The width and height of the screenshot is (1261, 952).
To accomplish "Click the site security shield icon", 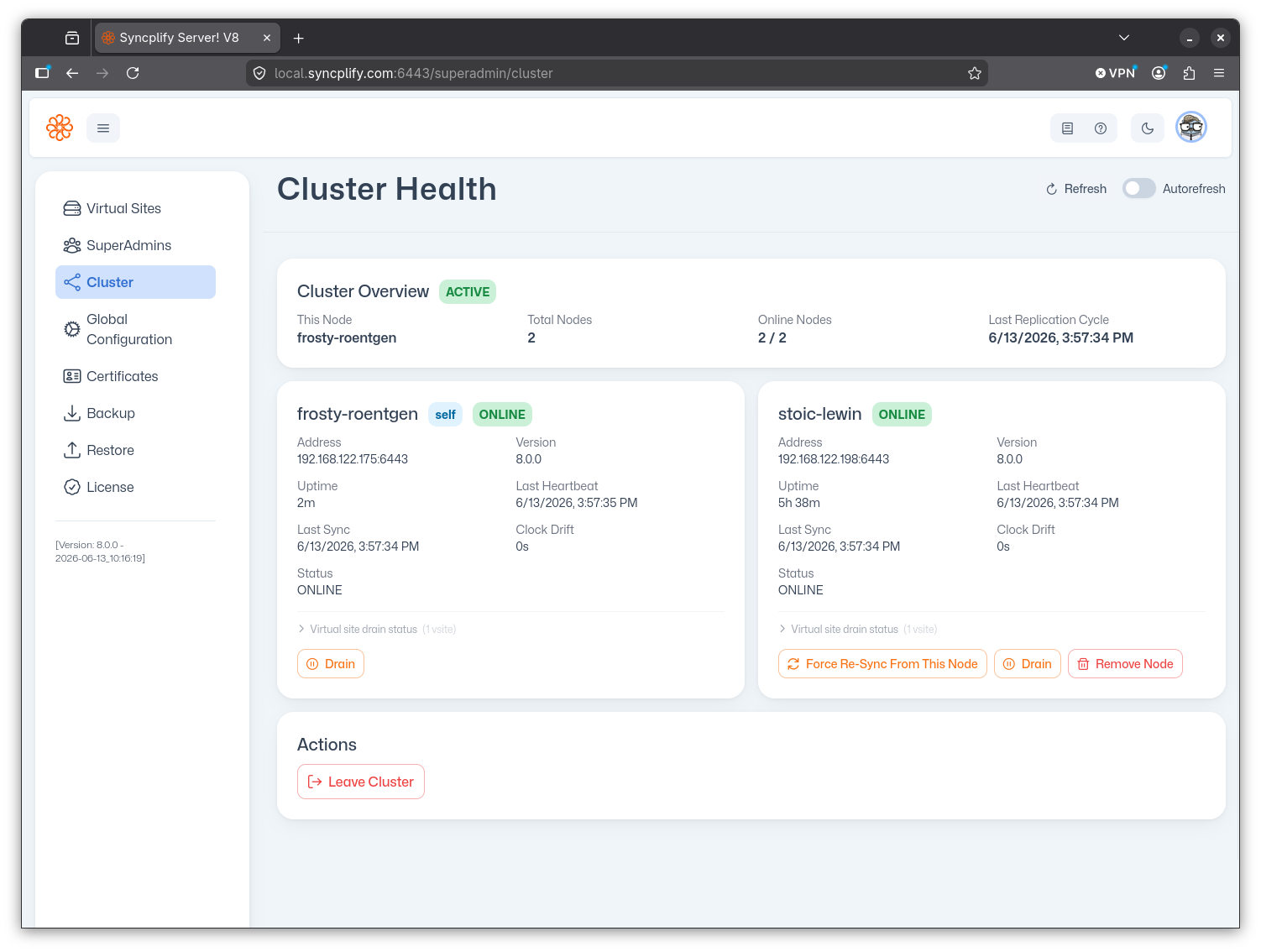I will (259, 73).
